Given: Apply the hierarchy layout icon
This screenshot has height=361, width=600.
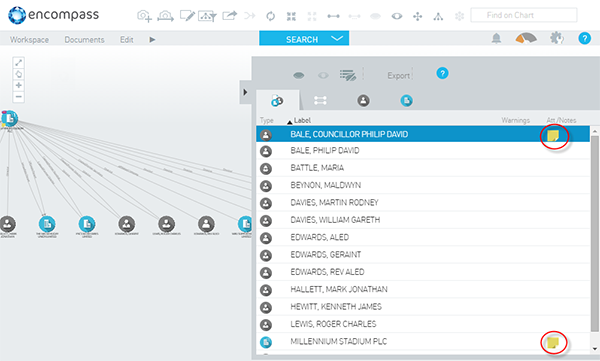Looking at the screenshot, I should (x=438, y=16).
